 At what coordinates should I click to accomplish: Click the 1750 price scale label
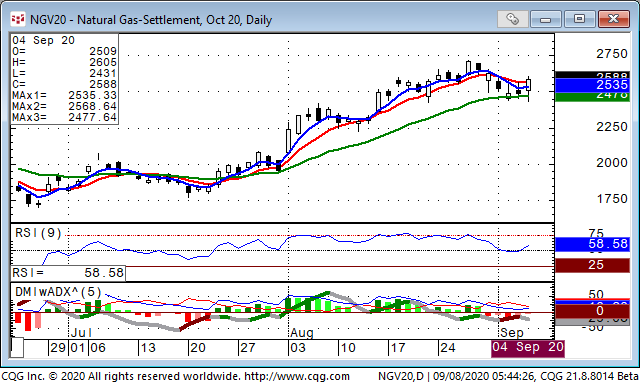coord(612,199)
